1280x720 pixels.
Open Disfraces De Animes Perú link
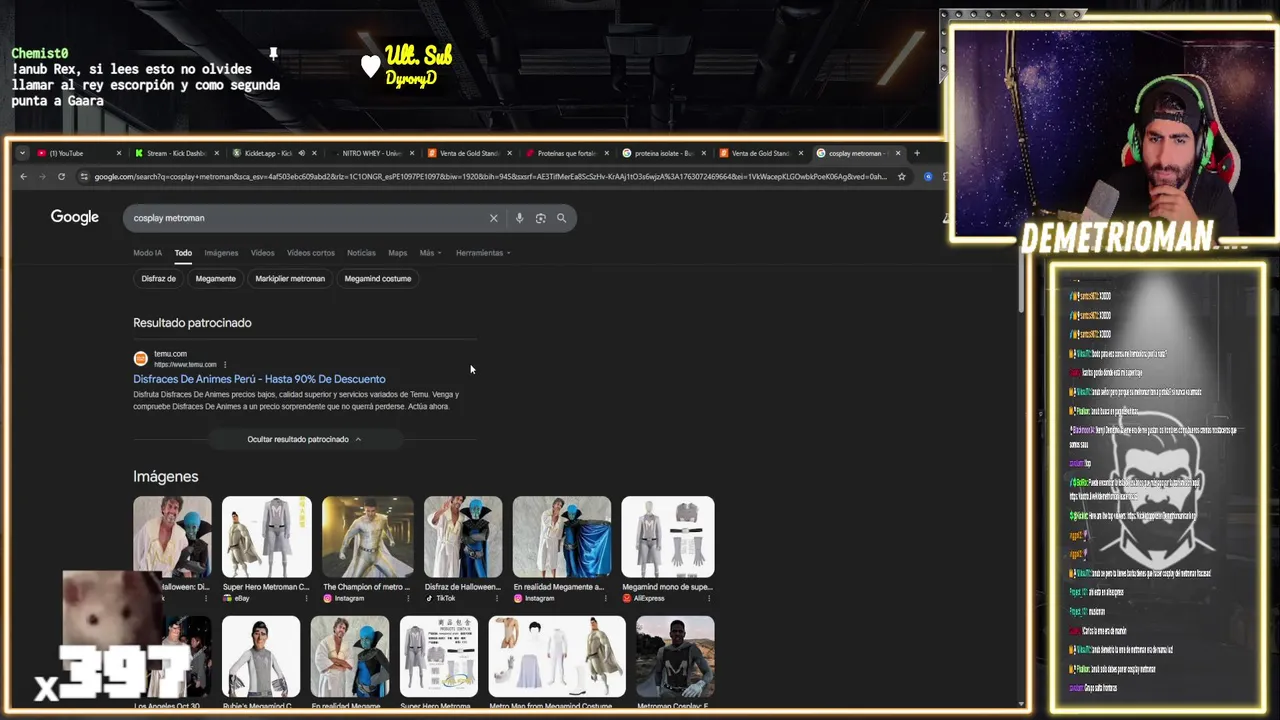(x=259, y=379)
